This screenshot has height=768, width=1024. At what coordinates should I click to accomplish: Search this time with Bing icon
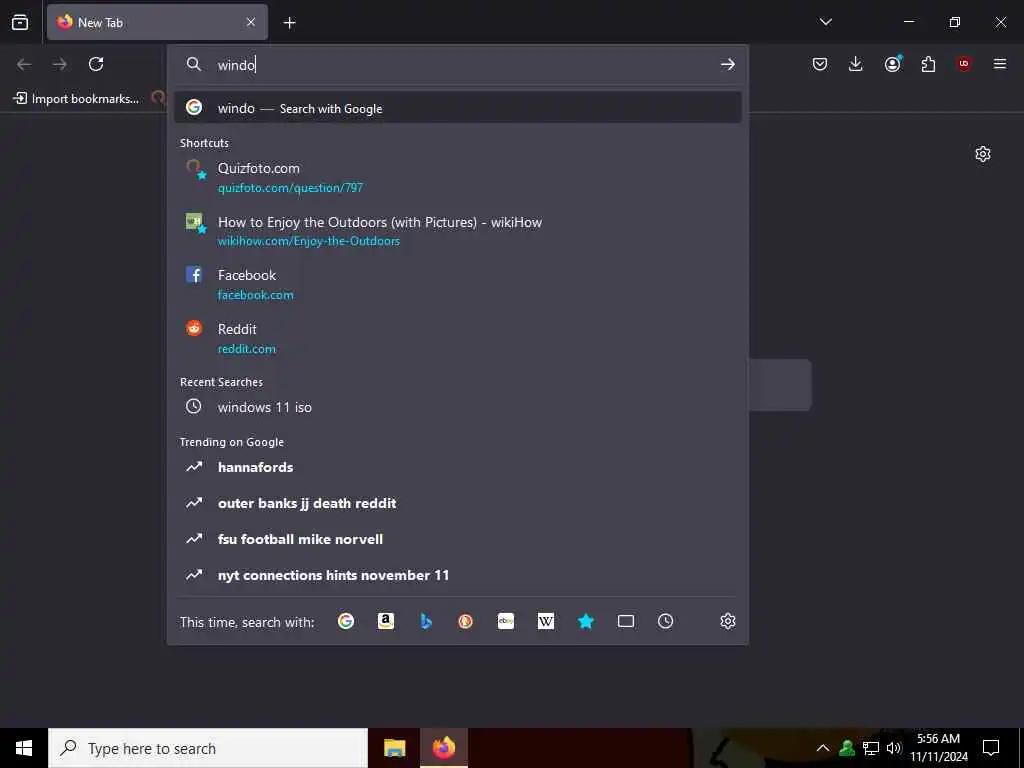click(x=426, y=621)
